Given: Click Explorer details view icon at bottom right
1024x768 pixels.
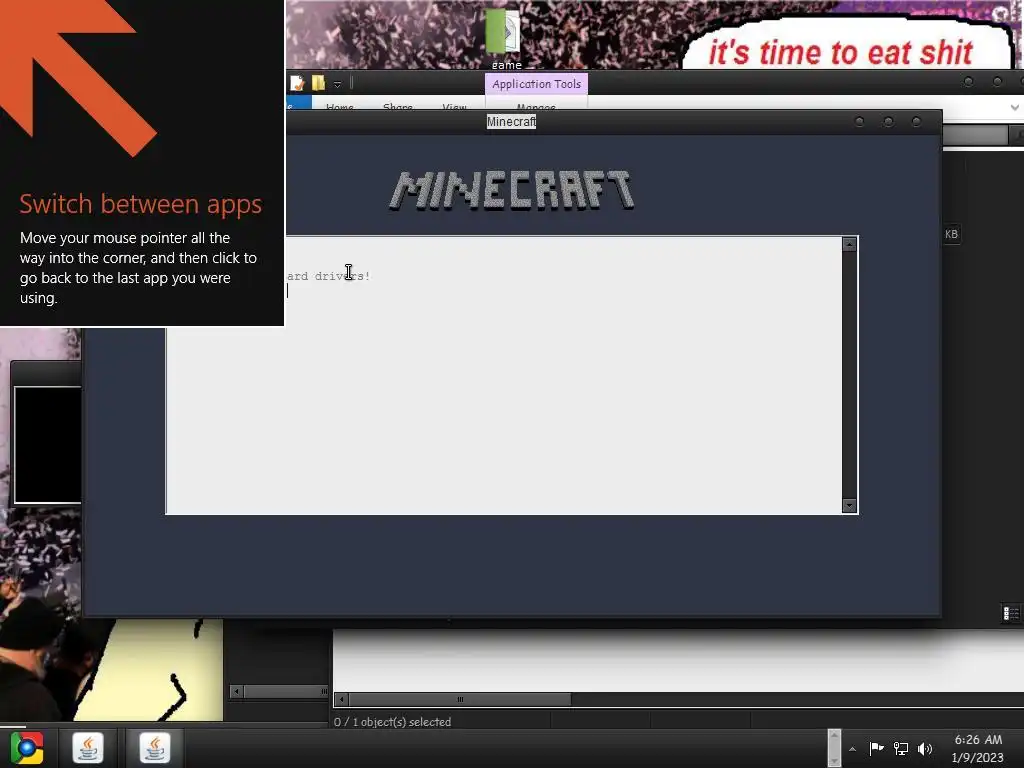Looking at the screenshot, I should click(x=1010, y=613).
